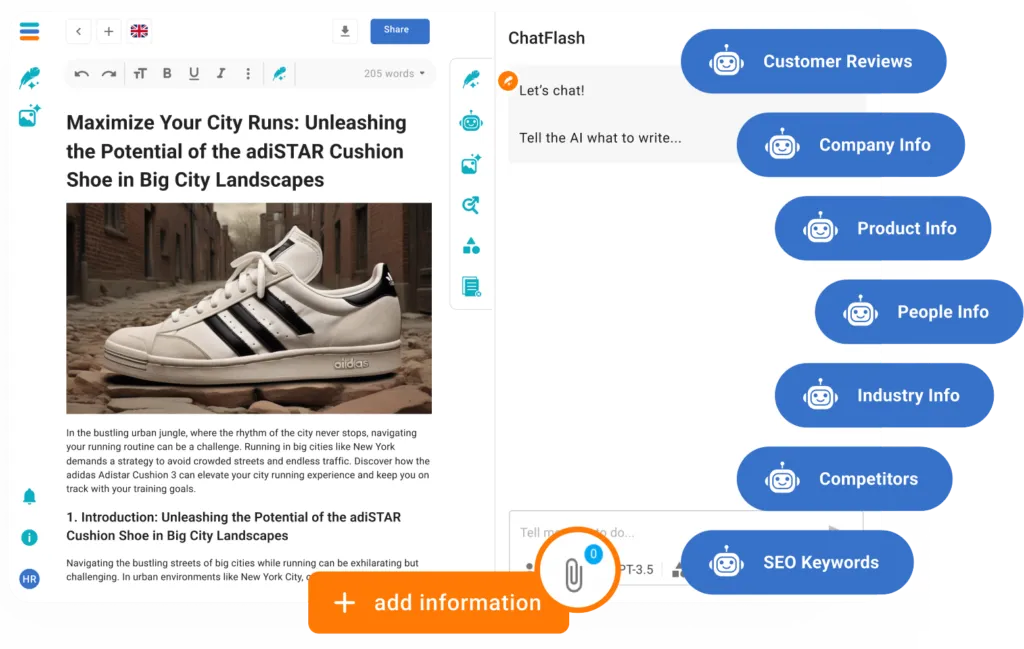The image size is (1024, 649).
Task: Open the AI writer feather icon in left sidebar
Action: tap(29, 78)
